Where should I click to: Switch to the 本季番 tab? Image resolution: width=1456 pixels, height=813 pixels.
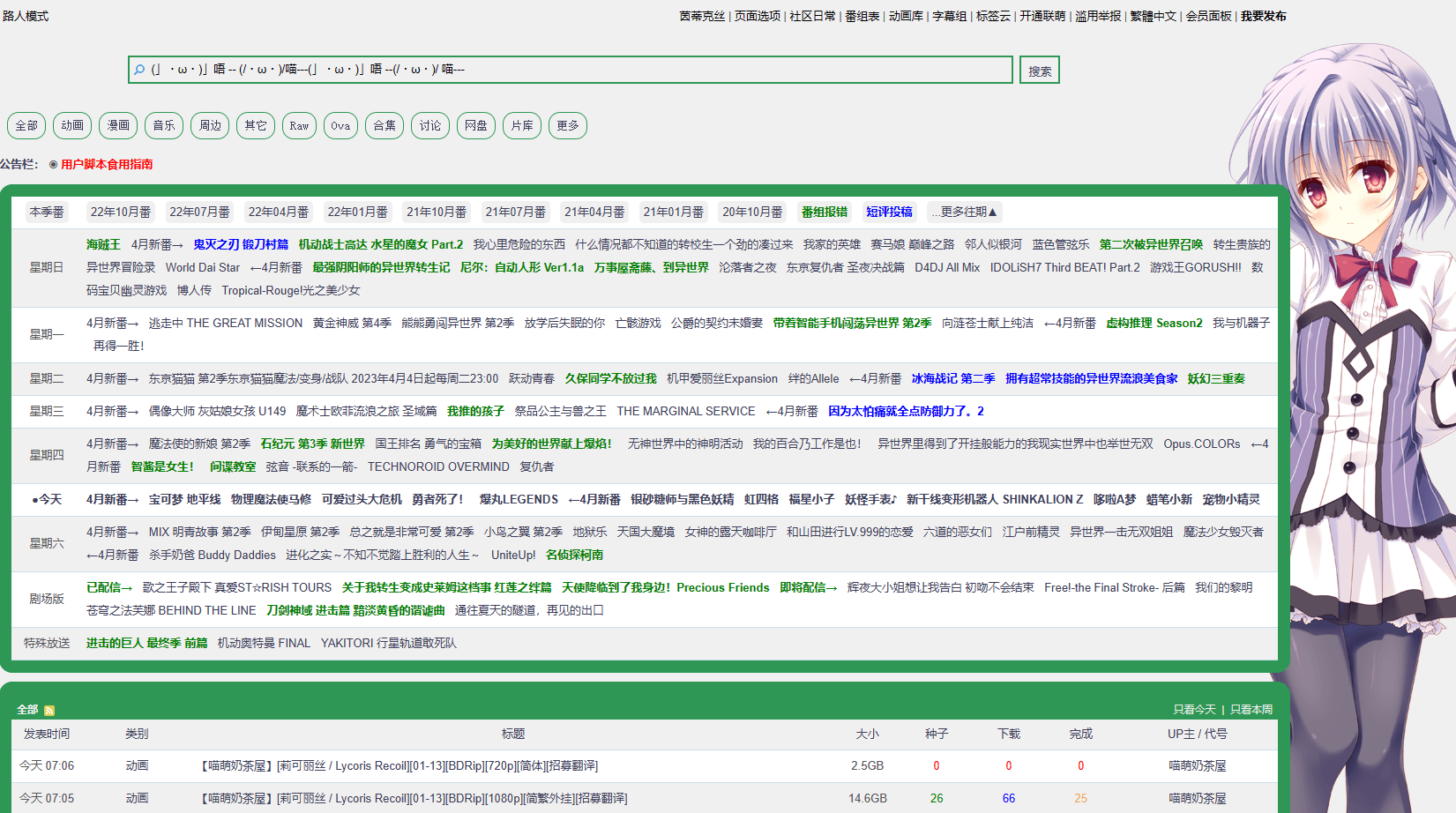click(x=47, y=212)
